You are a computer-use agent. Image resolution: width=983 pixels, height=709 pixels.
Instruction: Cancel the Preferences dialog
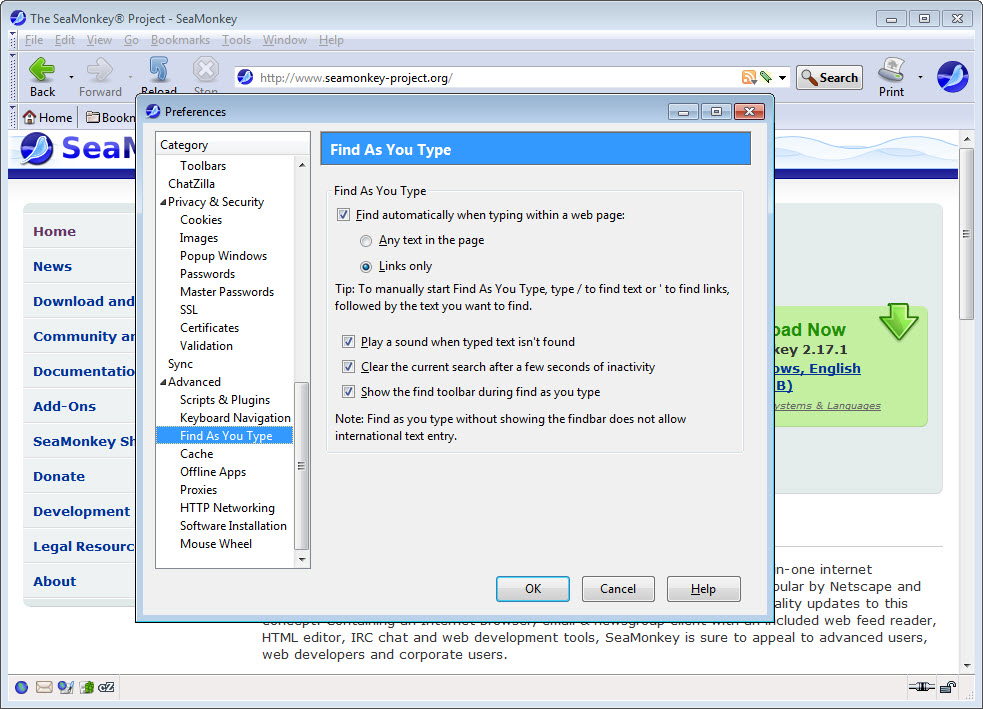click(618, 589)
